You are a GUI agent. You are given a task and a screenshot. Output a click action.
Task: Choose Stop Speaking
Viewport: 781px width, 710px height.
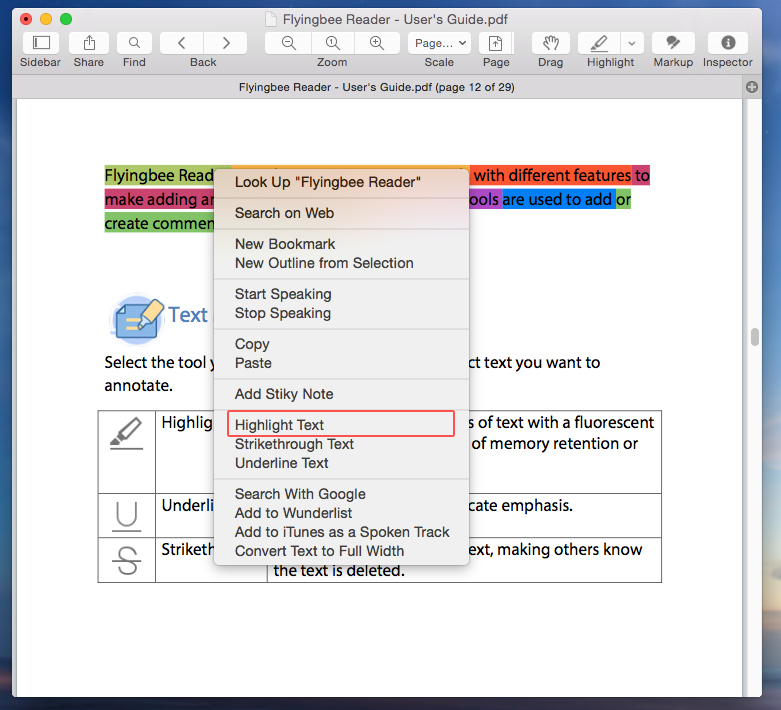point(341,313)
